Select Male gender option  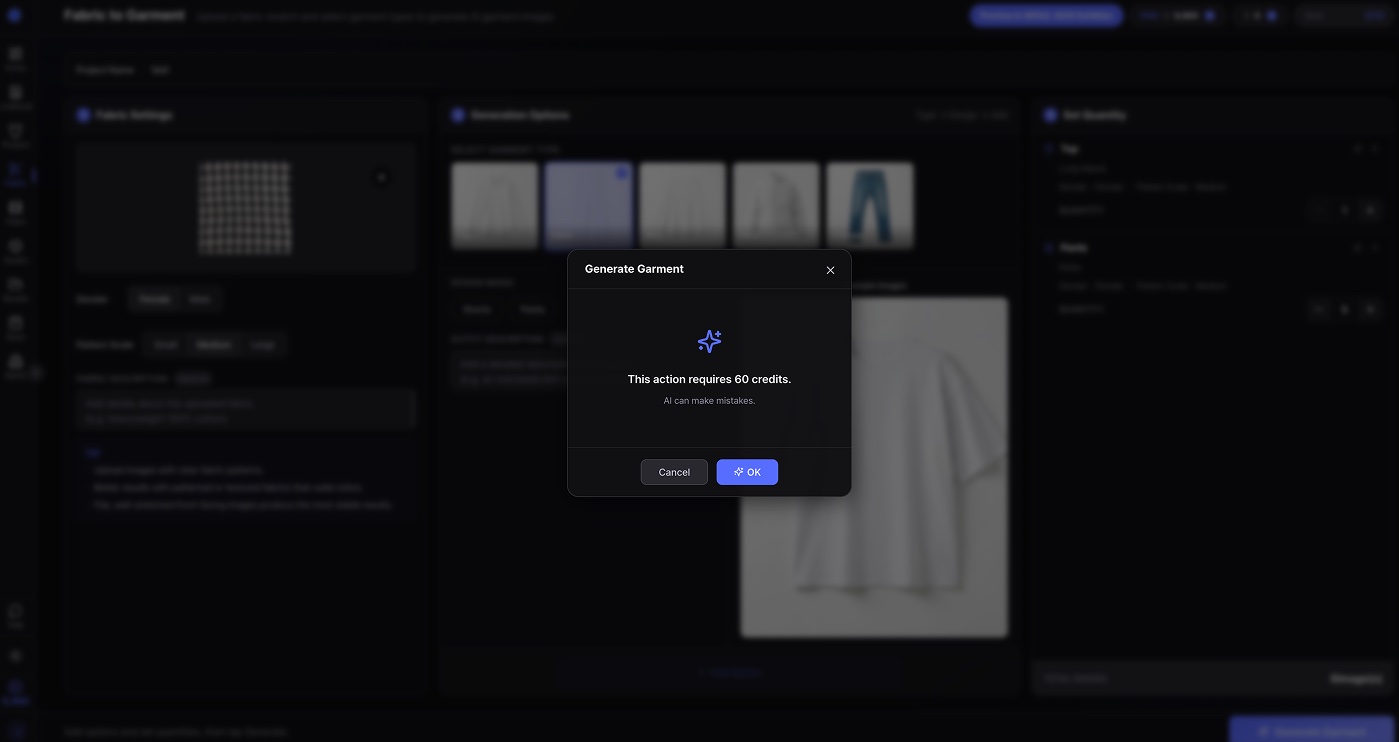(x=200, y=299)
